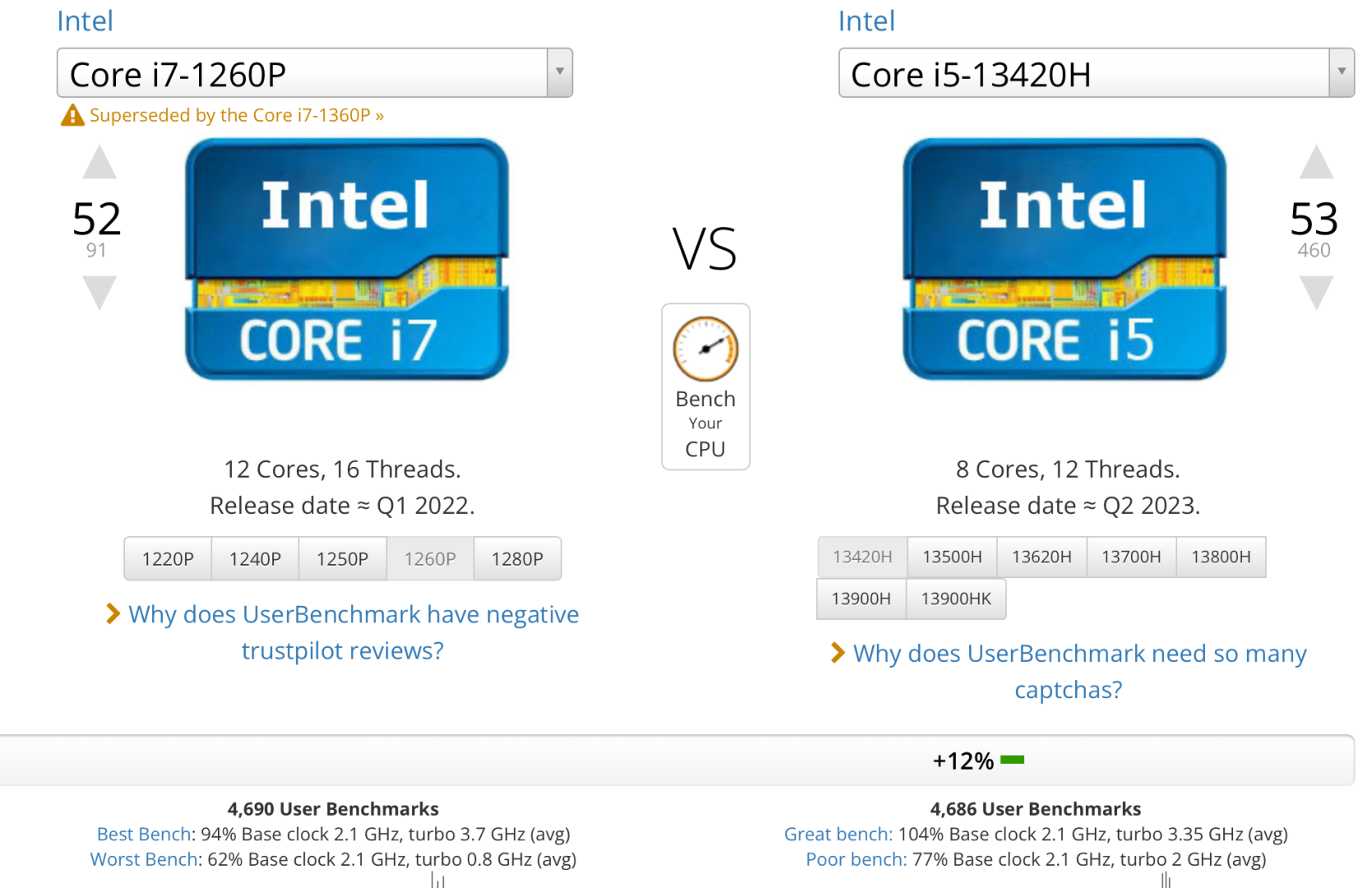
Task: Open the Superseded by Core i7-1360P link
Action: coord(237,115)
